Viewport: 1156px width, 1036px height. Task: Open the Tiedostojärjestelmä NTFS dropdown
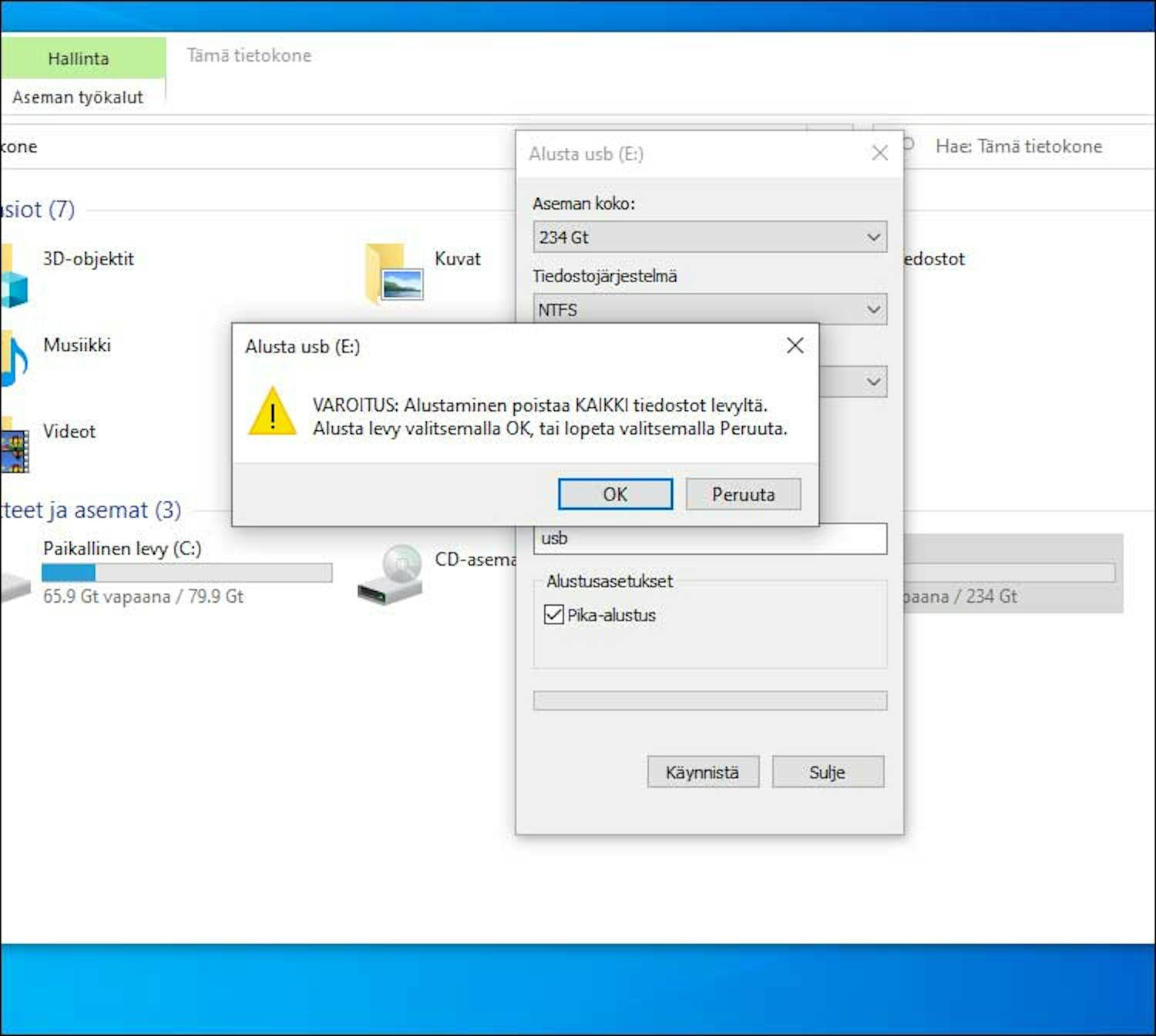click(710, 310)
